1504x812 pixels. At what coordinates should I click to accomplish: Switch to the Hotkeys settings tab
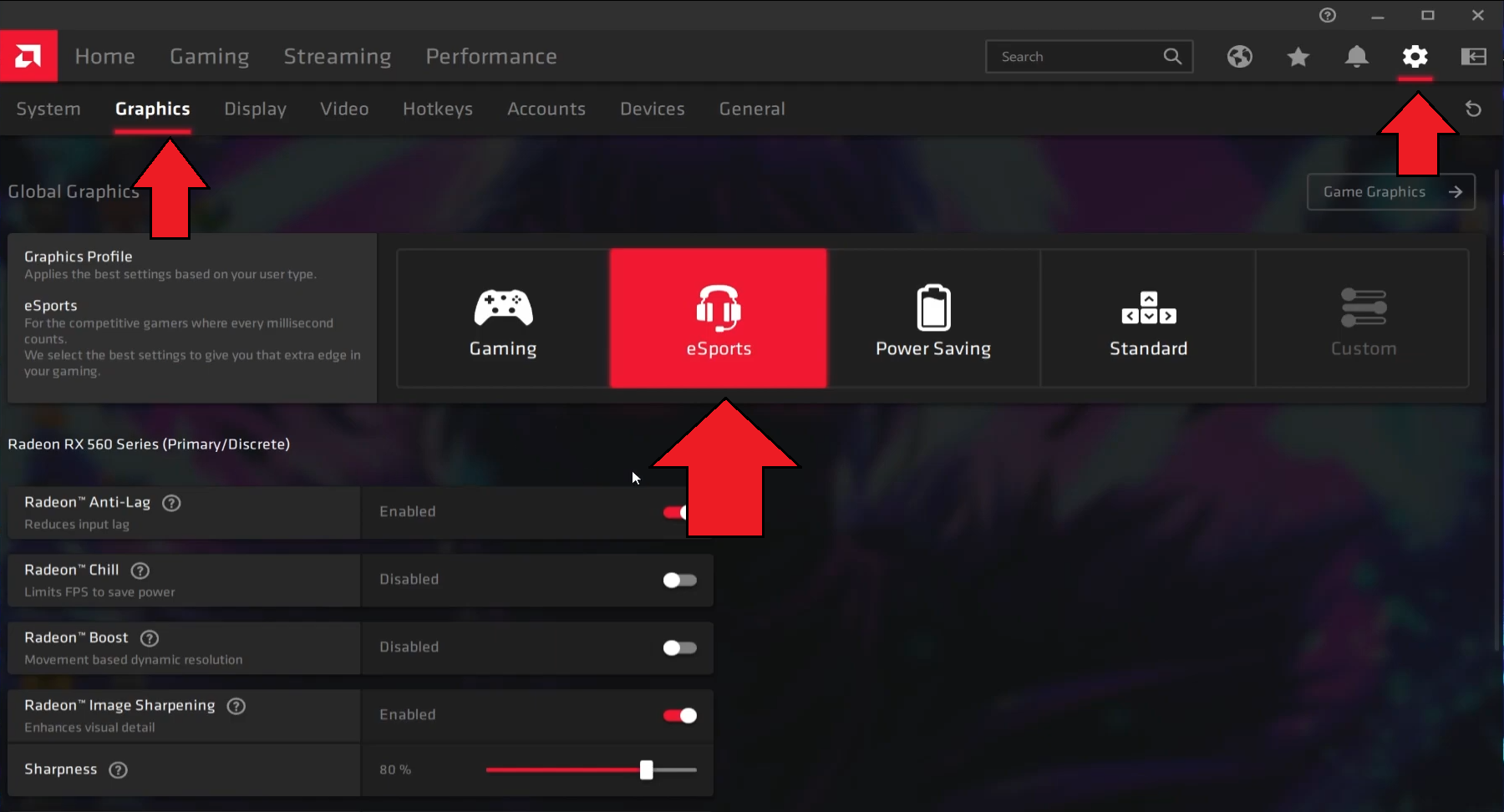[438, 109]
